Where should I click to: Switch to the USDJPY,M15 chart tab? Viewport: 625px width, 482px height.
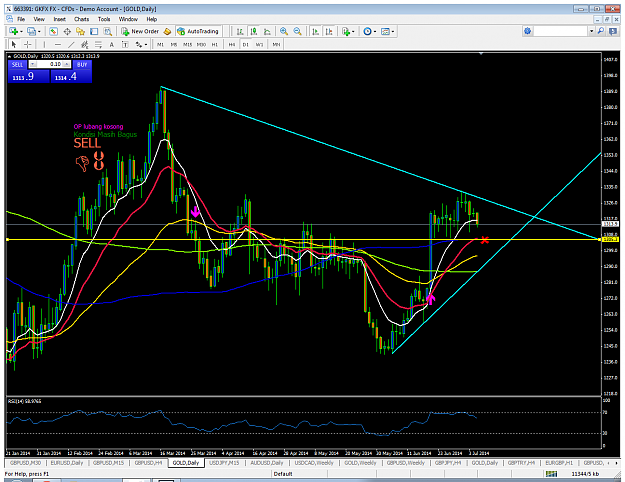(x=224, y=463)
